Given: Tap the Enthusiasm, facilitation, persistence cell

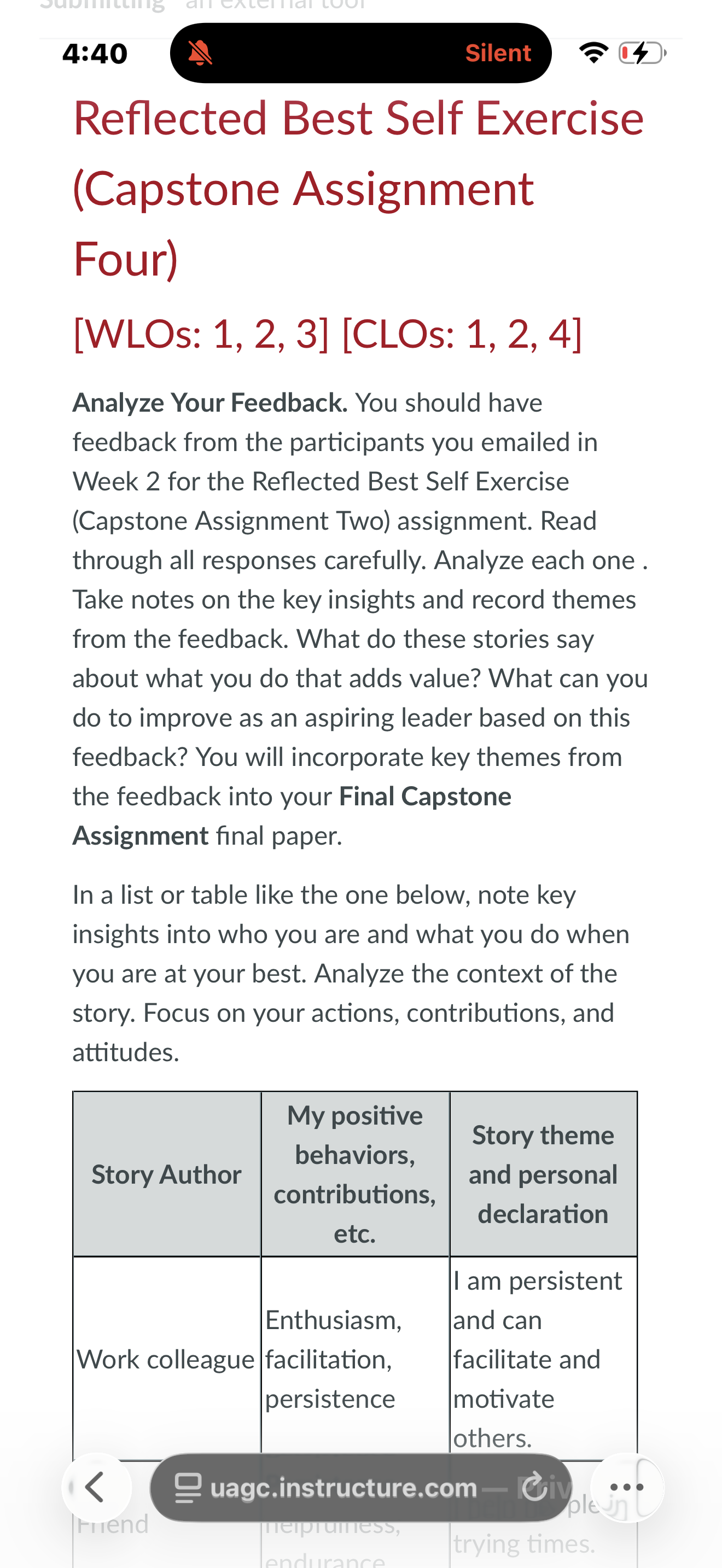Looking at the screenshot, I should point(355,1359).
